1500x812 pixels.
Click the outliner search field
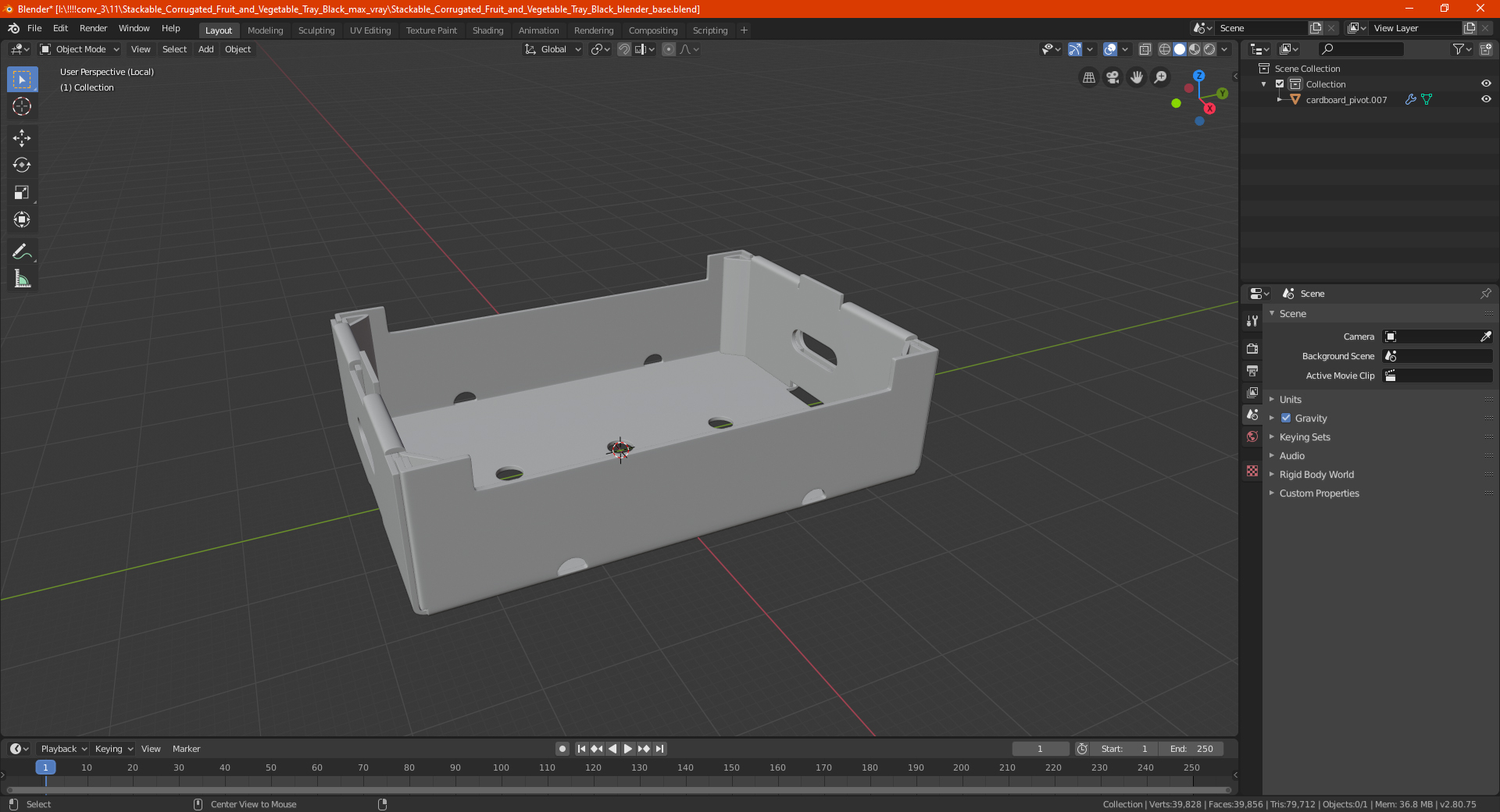(1360, 49)
